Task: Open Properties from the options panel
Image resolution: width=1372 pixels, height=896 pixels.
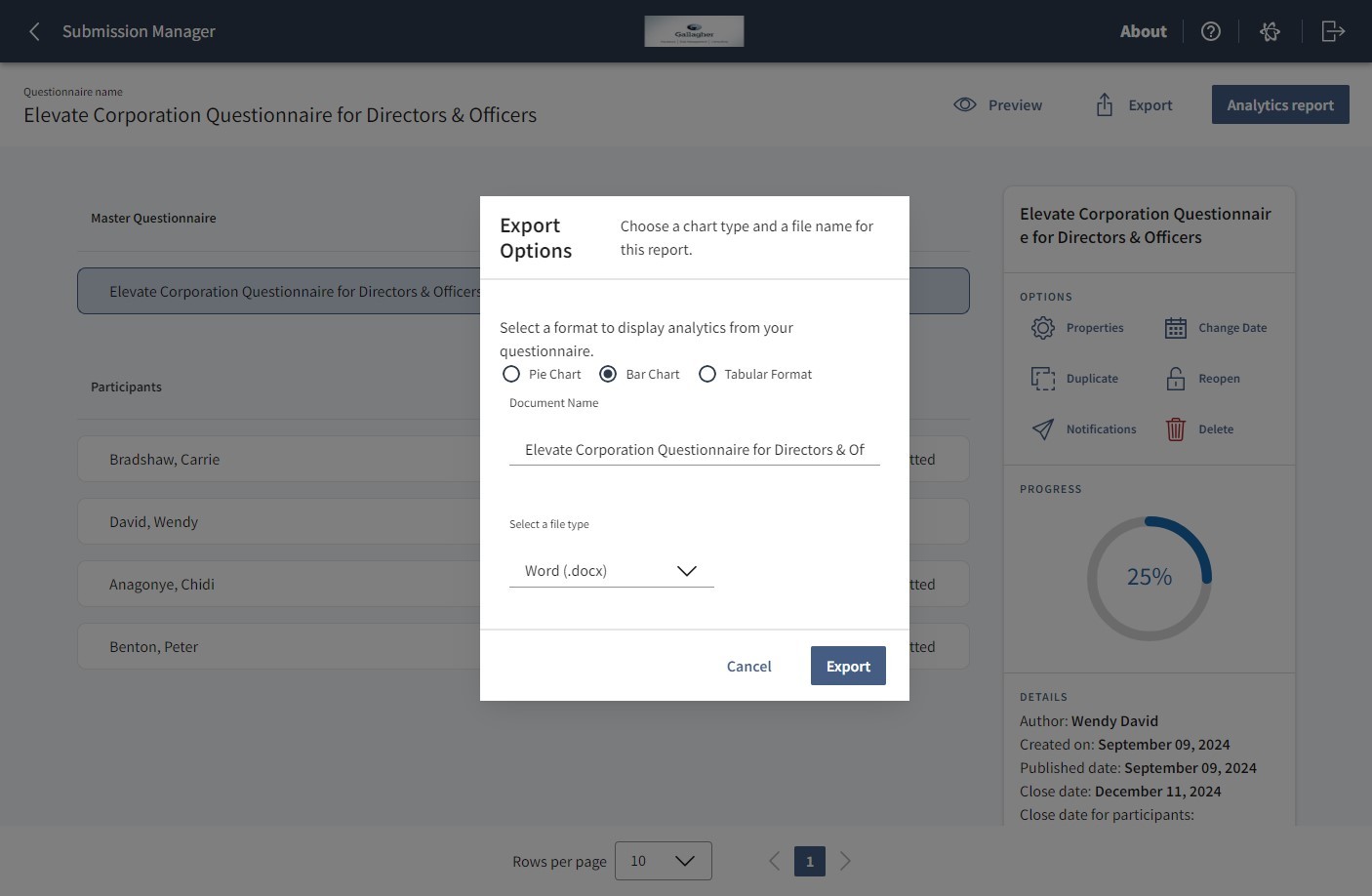Action: pyautogui.click(x=1043, y=328)
